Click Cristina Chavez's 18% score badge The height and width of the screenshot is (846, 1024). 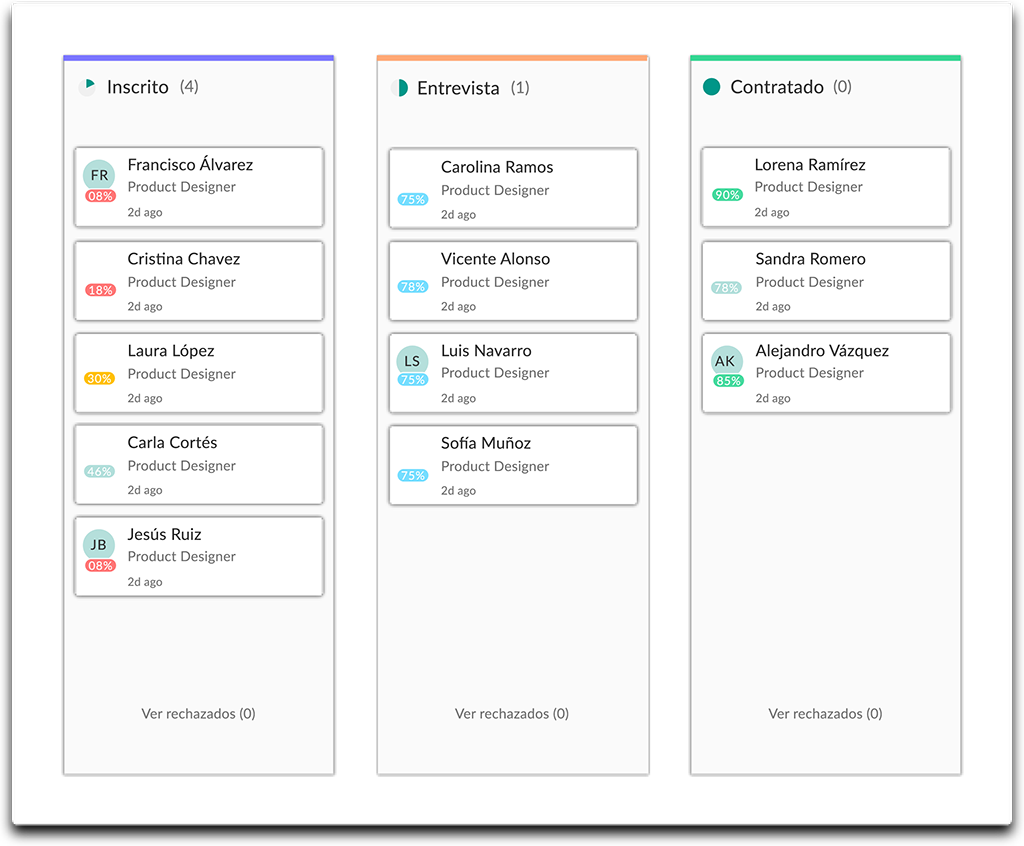[x=100, y=290]
